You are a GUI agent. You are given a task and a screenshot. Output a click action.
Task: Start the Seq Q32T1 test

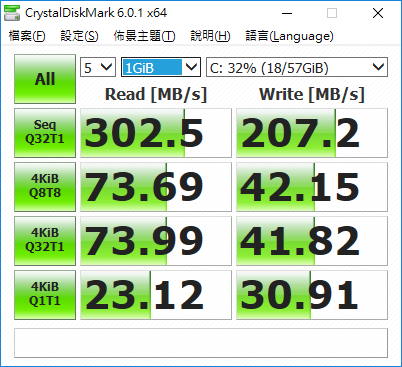coord(45,133)
